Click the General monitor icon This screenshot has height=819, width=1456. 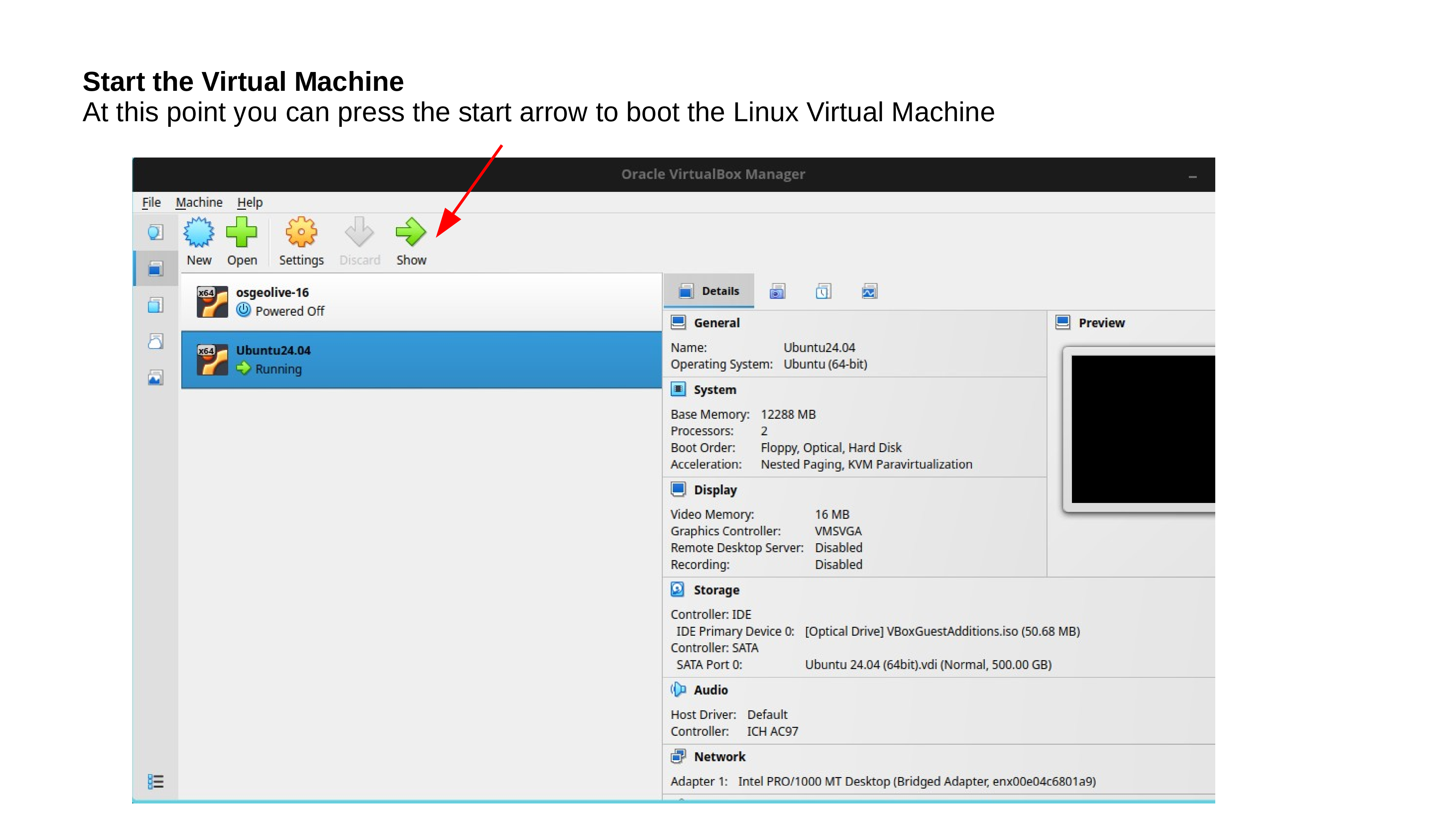pos(678,322)
